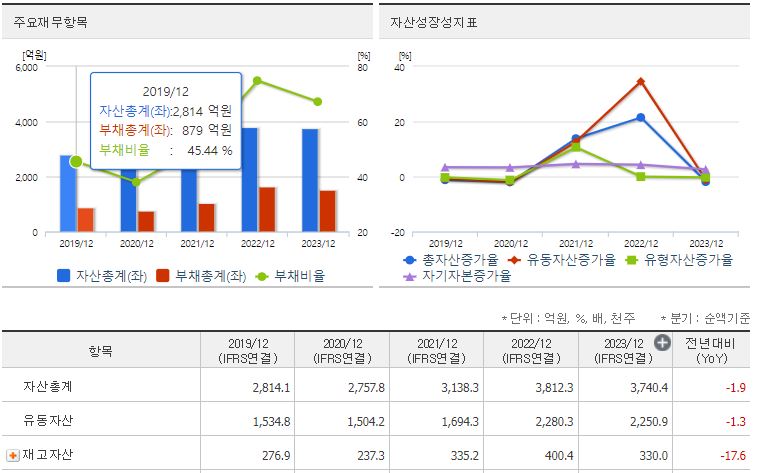The width and height of the screenshot is (757, 473).
Task: Click the -17.6 YoY value
Action: pos(733,455)
